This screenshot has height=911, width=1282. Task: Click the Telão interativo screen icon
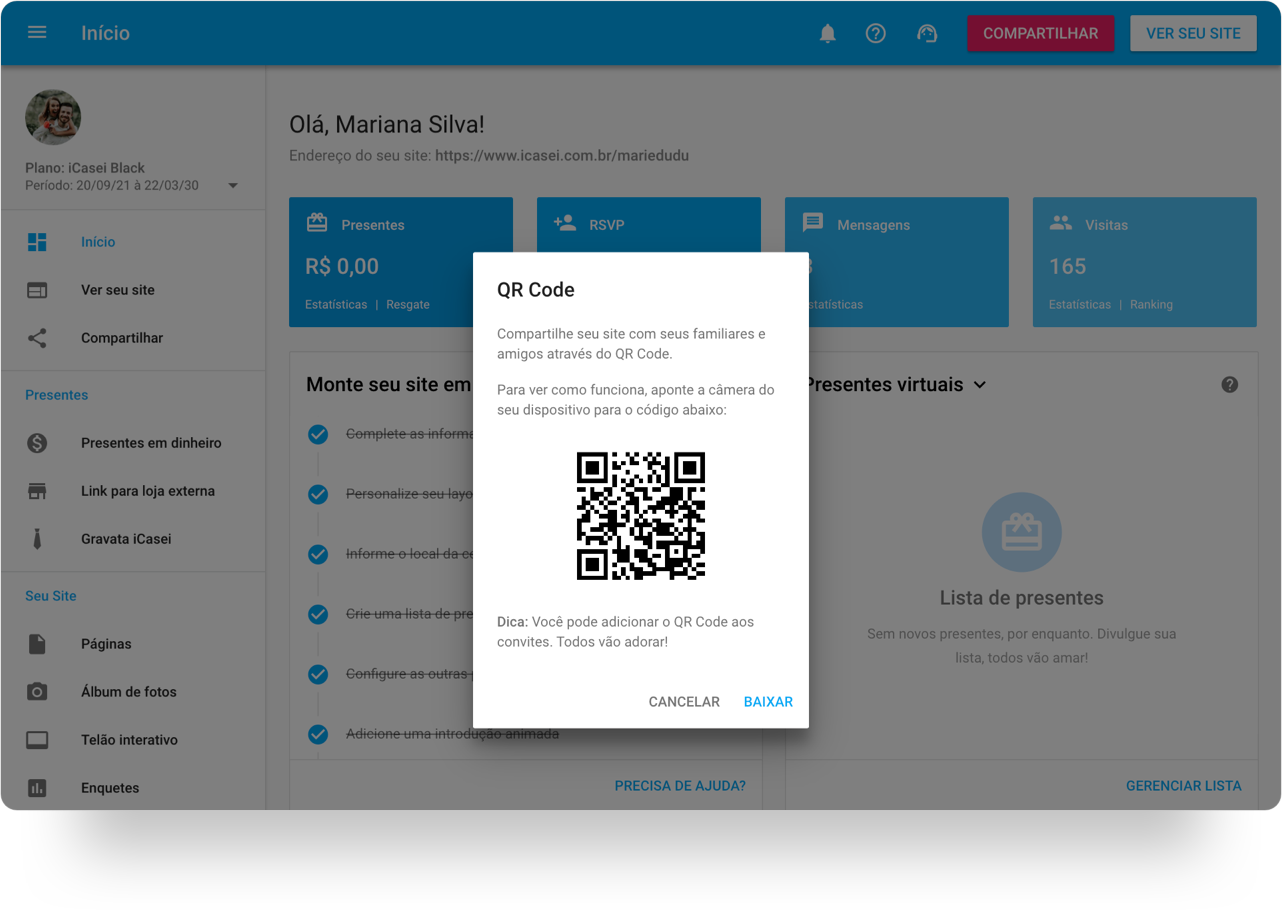tap(37, 740)
